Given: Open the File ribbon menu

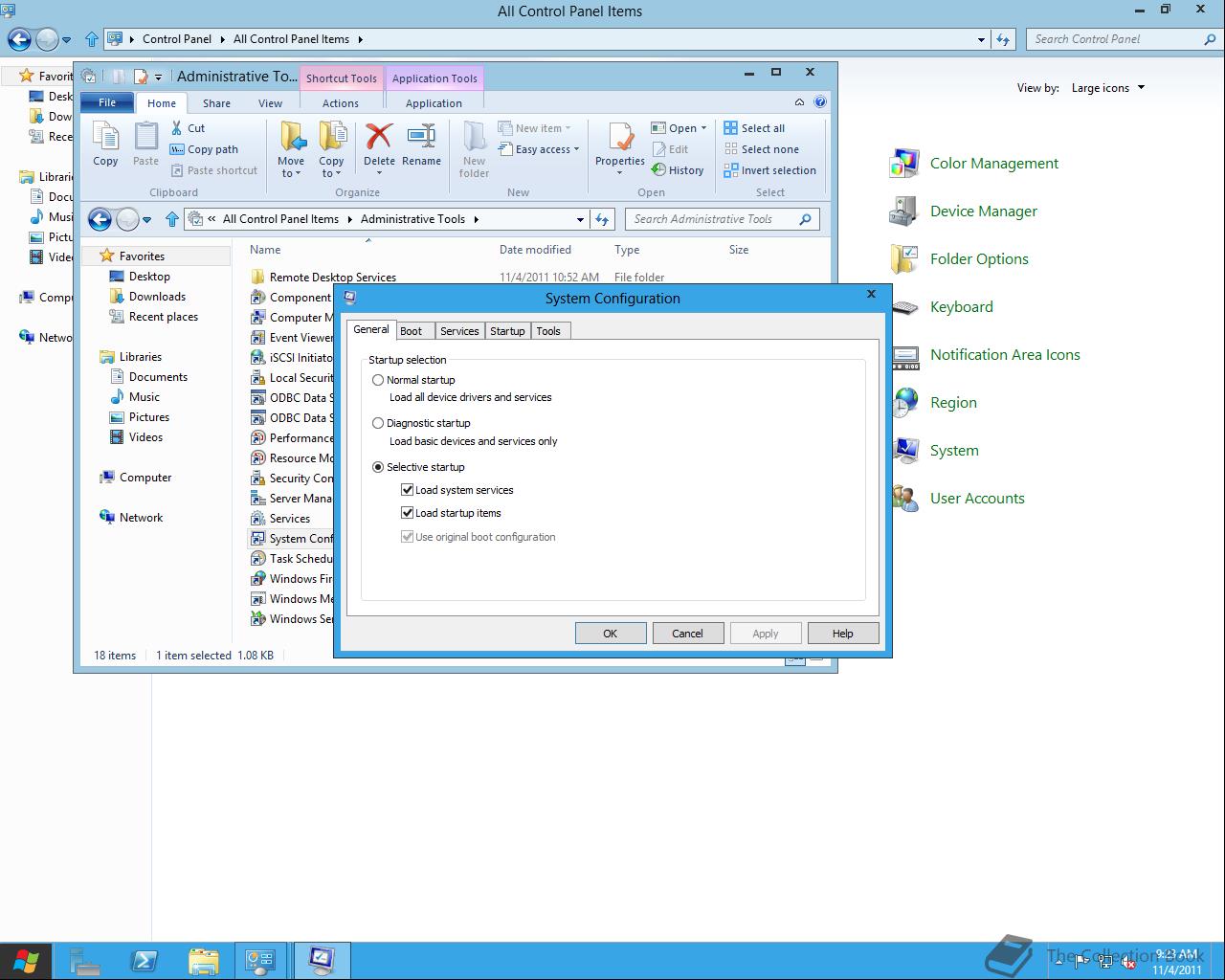Looking at the screenshot, I should (107, 102).
